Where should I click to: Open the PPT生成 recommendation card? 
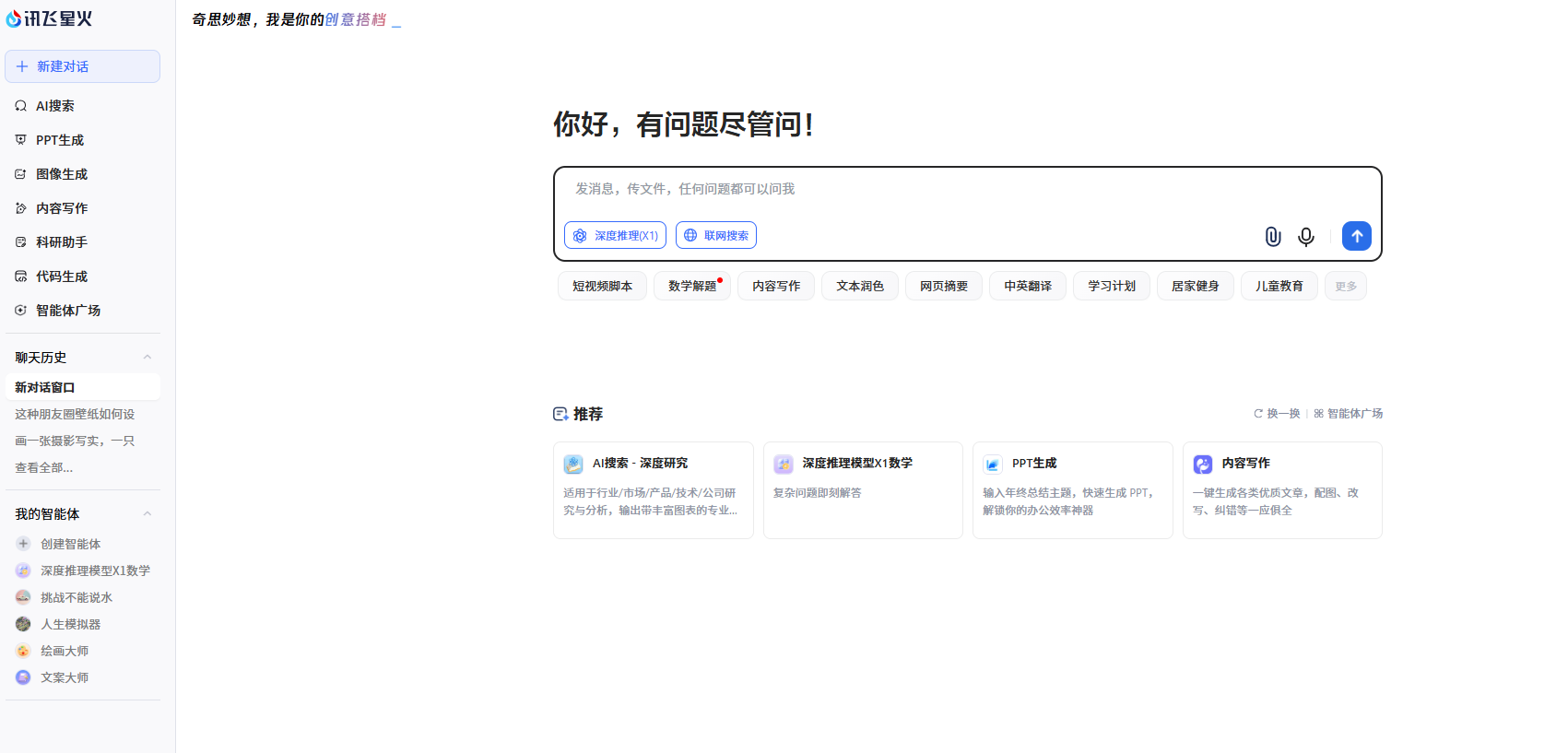(x=1073, y=490)
